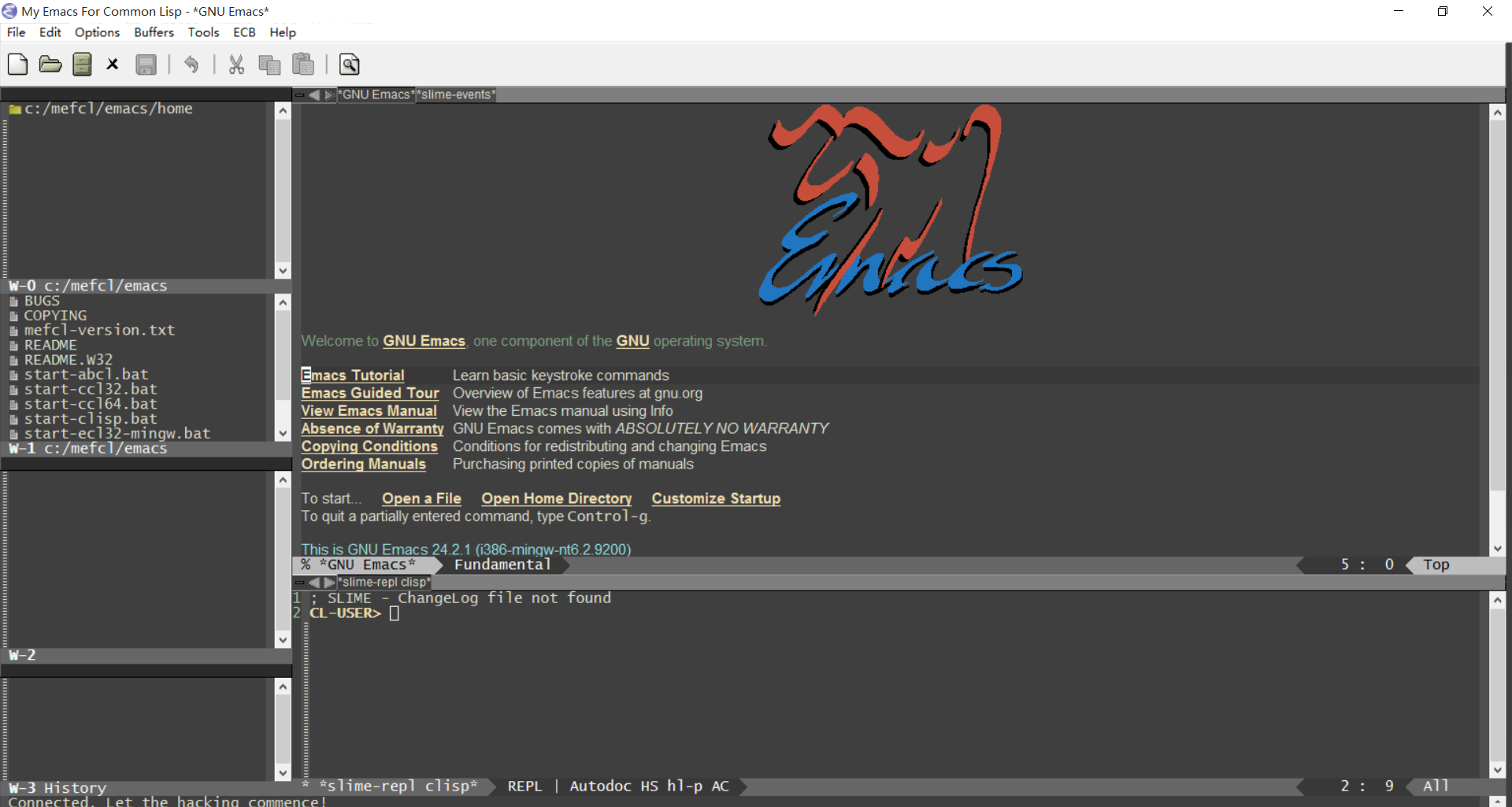The width and height of the screenshot is (1512, 807).
Task: Click the up arrow of the directories pane scrollbar
Action: click(x=283, y=111)
